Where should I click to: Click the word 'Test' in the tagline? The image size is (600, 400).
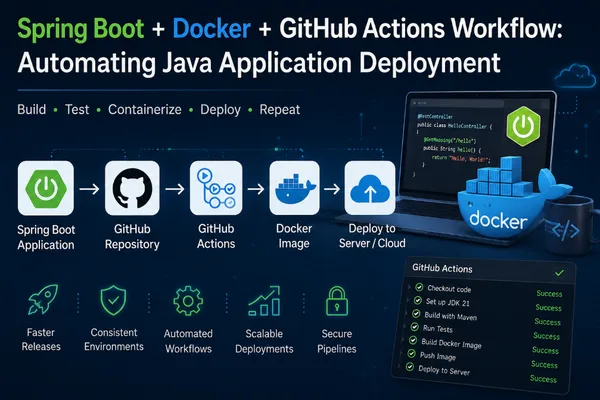pos(77,109)
